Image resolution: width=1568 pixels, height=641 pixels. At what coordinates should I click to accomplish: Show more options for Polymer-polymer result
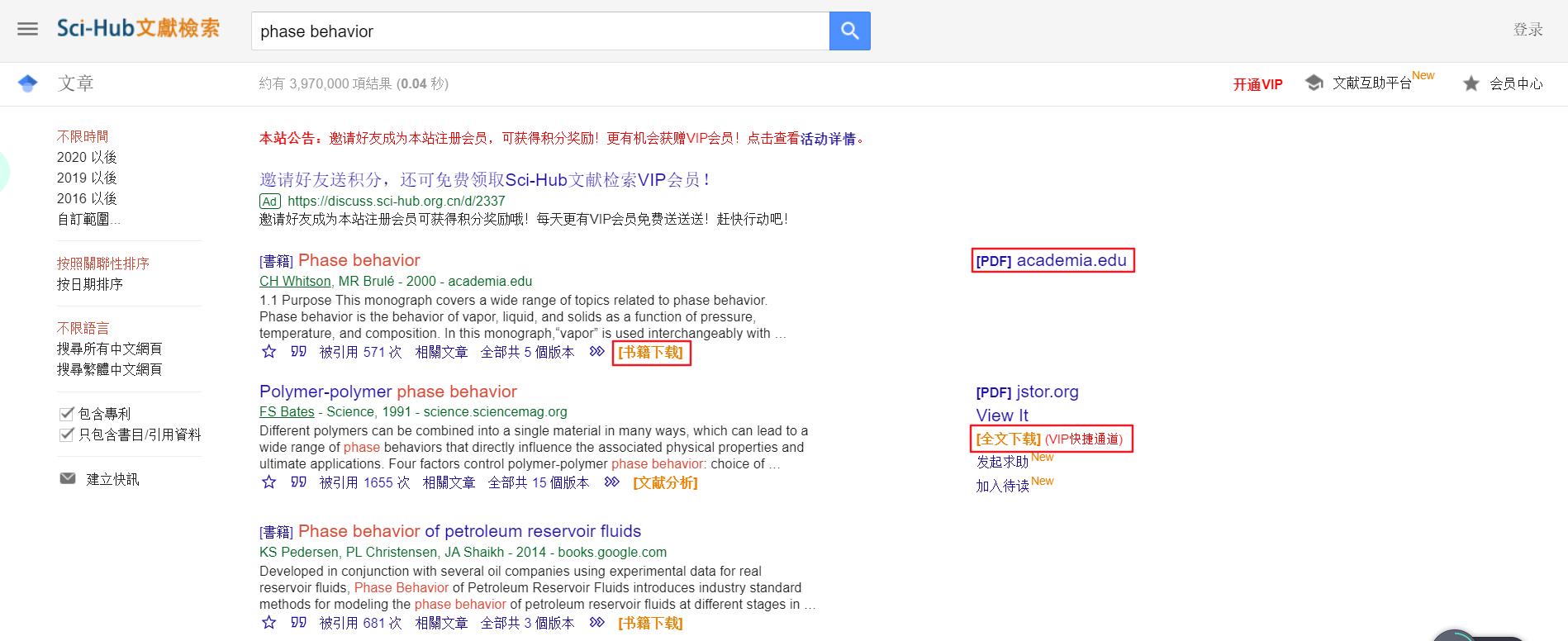coord(611,482)
